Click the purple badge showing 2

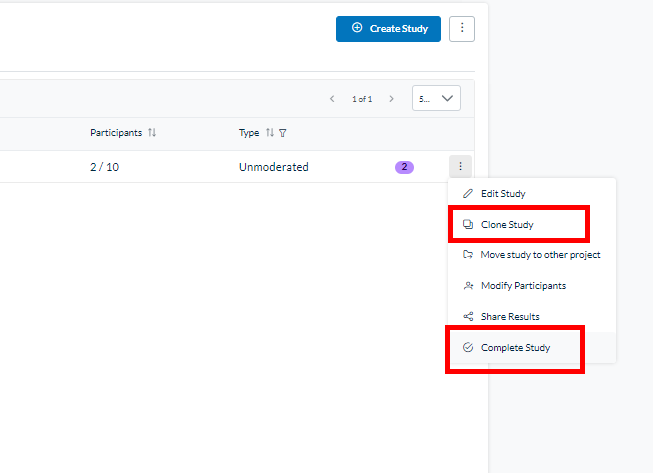click(404, 167)
